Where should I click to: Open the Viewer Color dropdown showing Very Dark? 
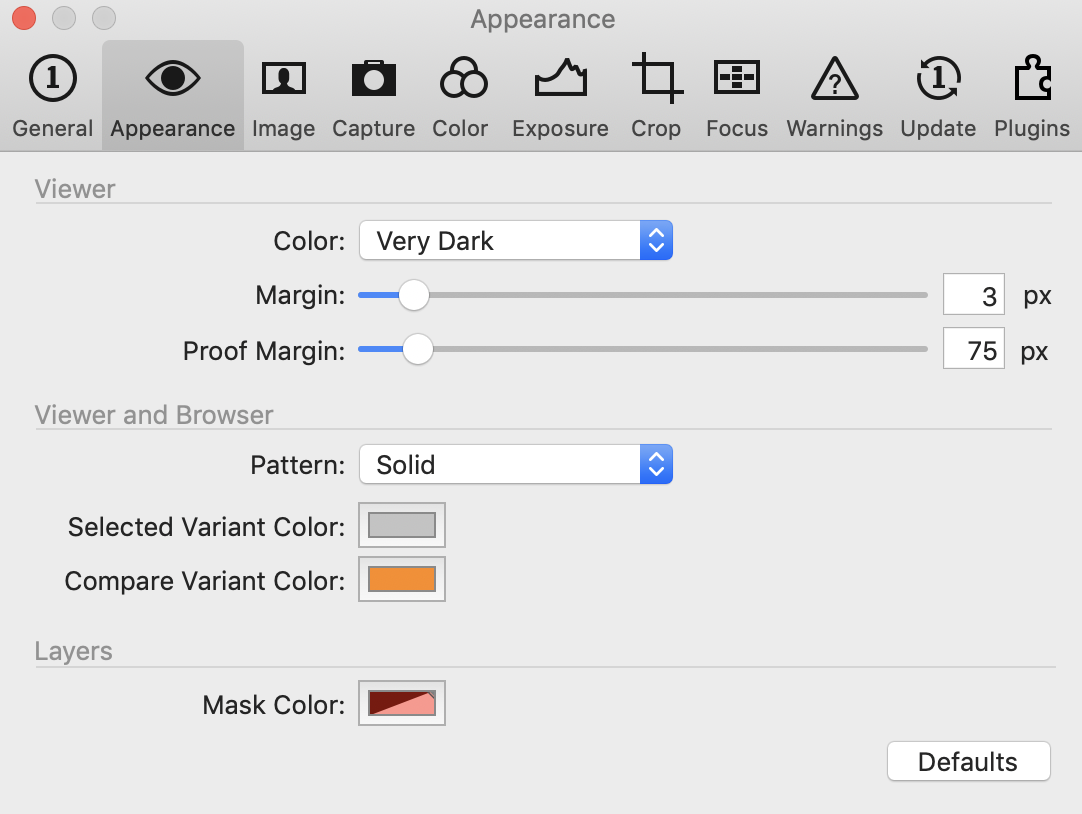click(x=515, y=241)
